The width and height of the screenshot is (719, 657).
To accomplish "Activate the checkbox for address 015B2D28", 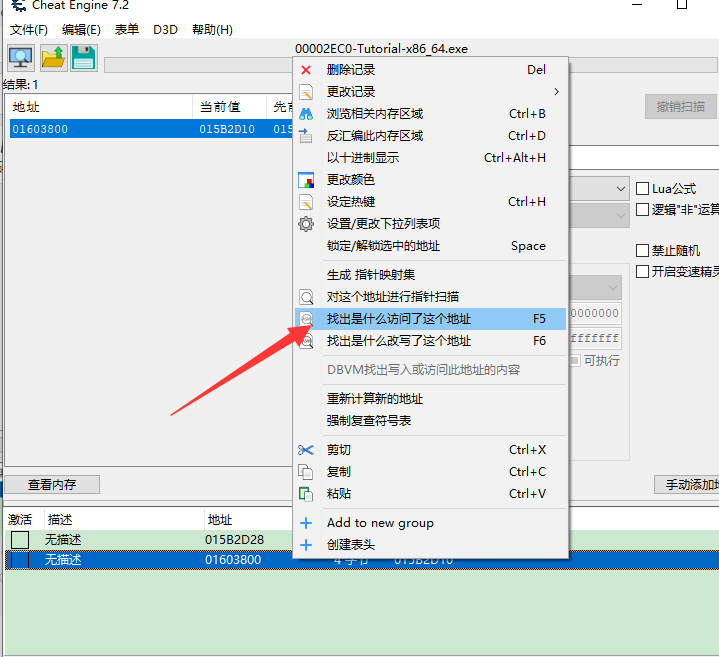I will pyautogui.click(x=20, y=540).
